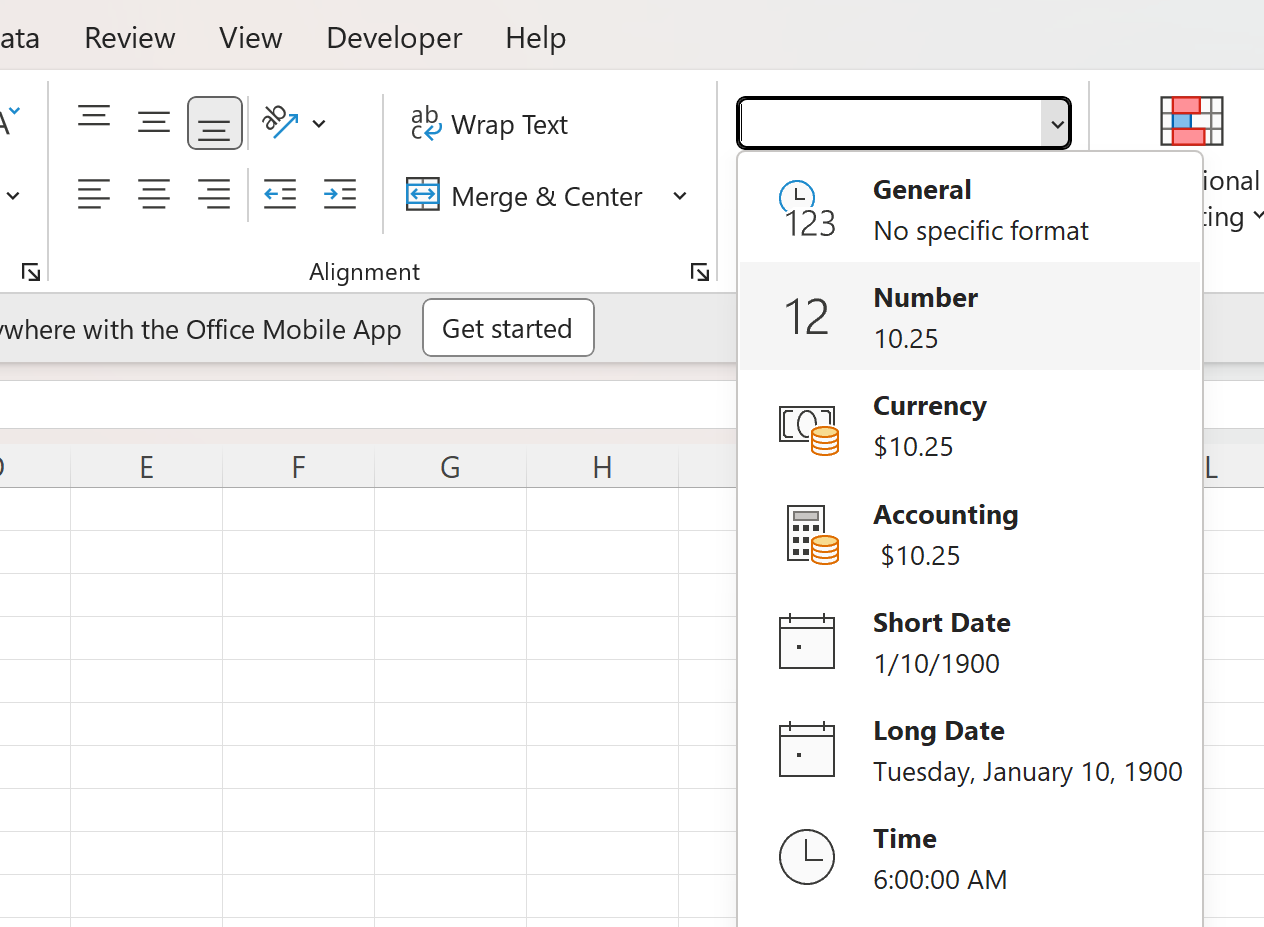Toggle Center horizontal alignment
1264x927 pixels.
pyautogui.click(x=155, y=195)
